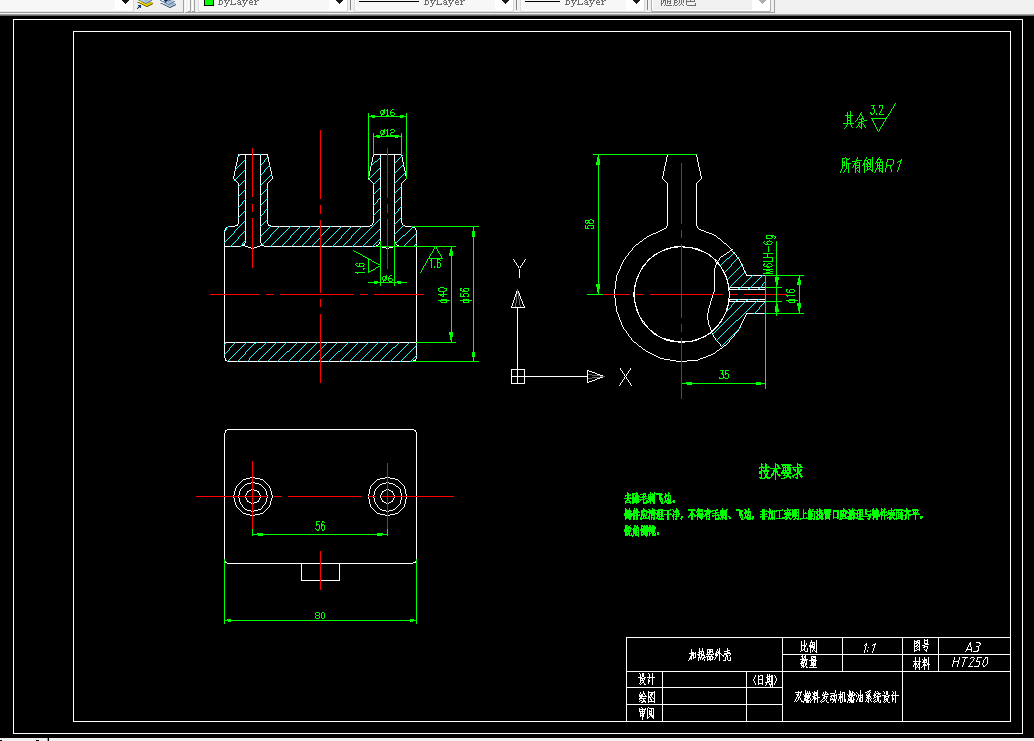Select the left 1.6 roughness symbol

[x=365, y=262]
